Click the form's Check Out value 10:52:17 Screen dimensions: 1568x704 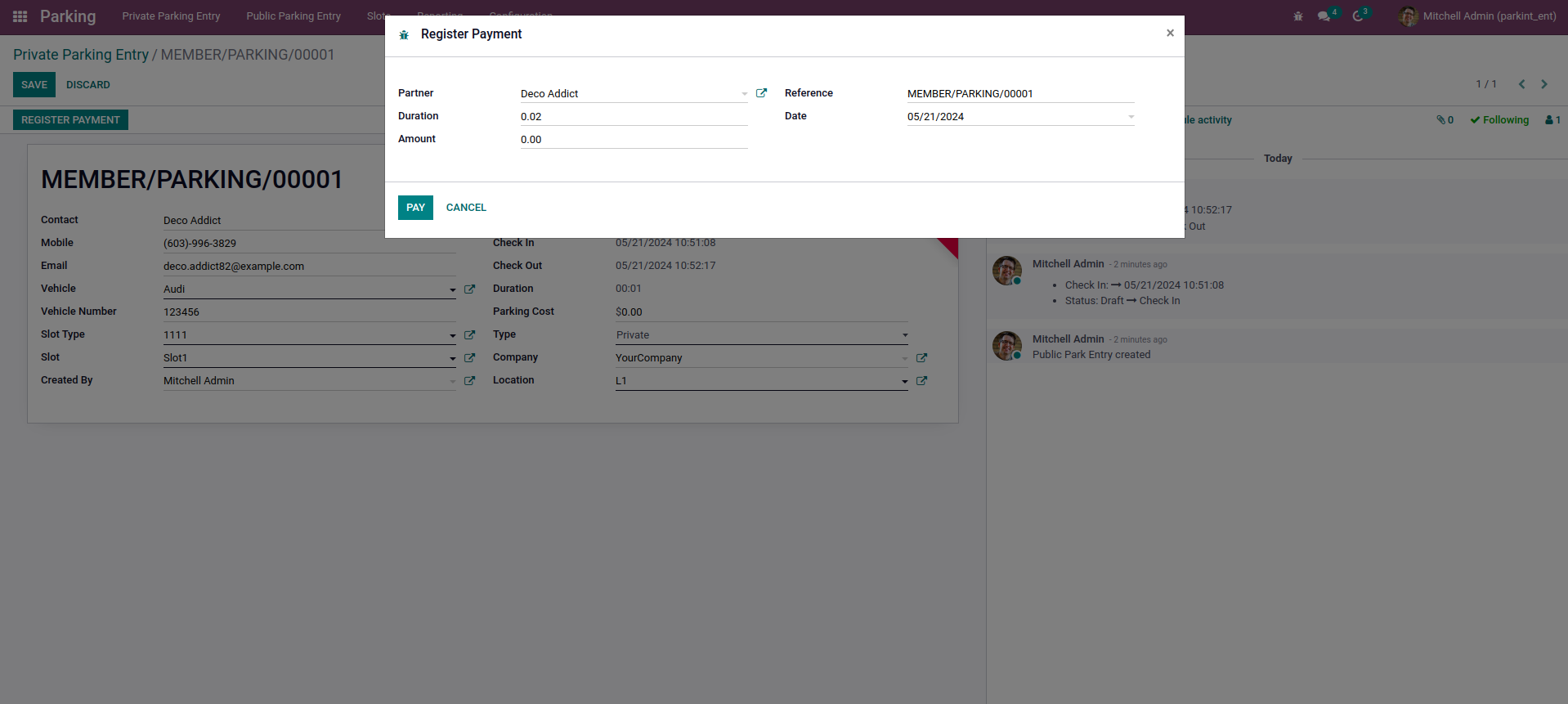(x=665, y=266)
